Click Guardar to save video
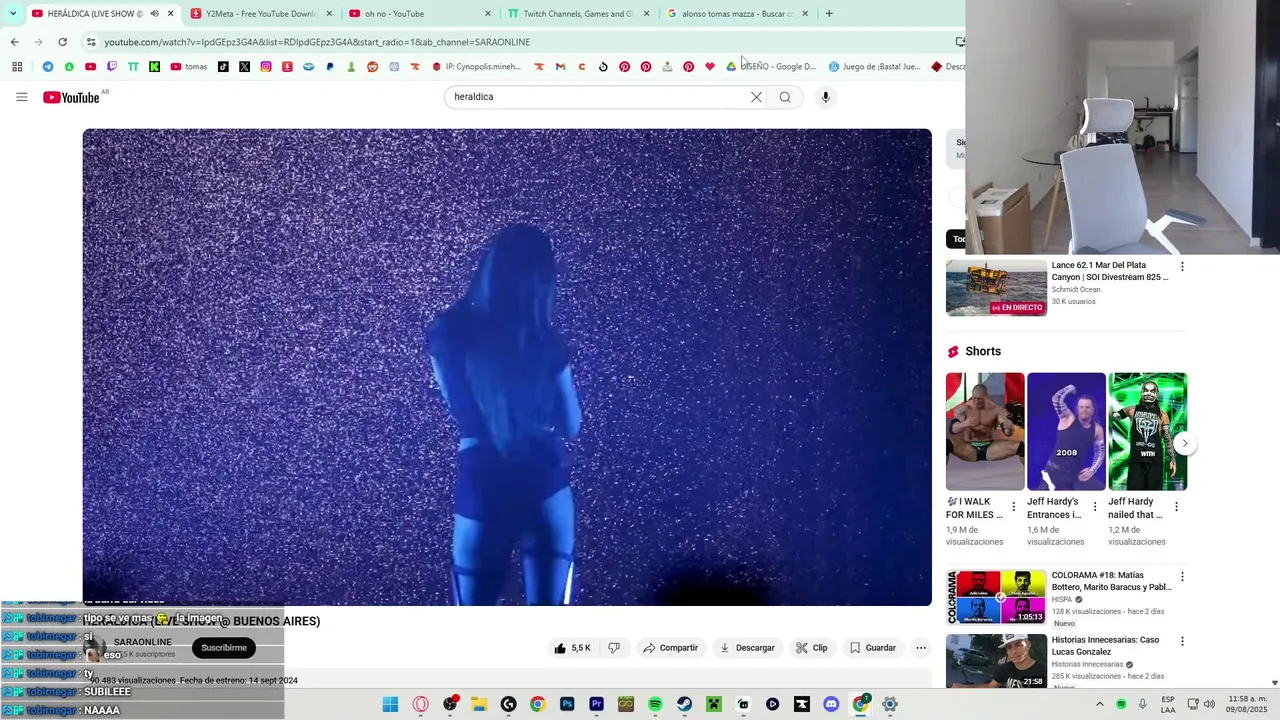1280x720 pixels. [873, 648]
